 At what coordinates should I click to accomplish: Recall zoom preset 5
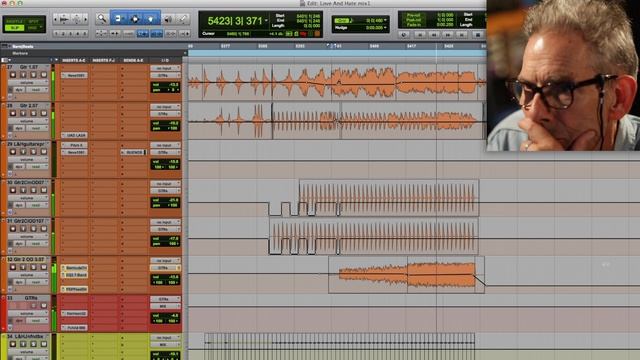(x=85, y=33)
